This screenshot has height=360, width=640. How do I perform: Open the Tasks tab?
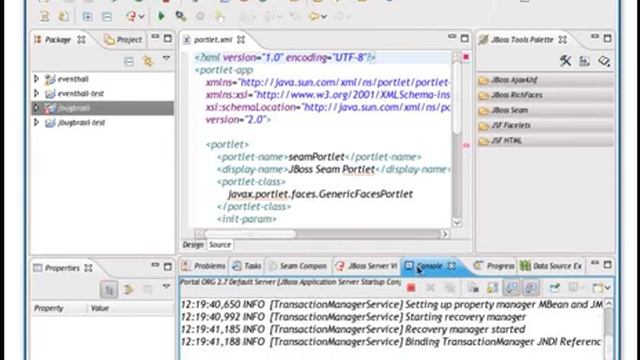tap(247, 266)
